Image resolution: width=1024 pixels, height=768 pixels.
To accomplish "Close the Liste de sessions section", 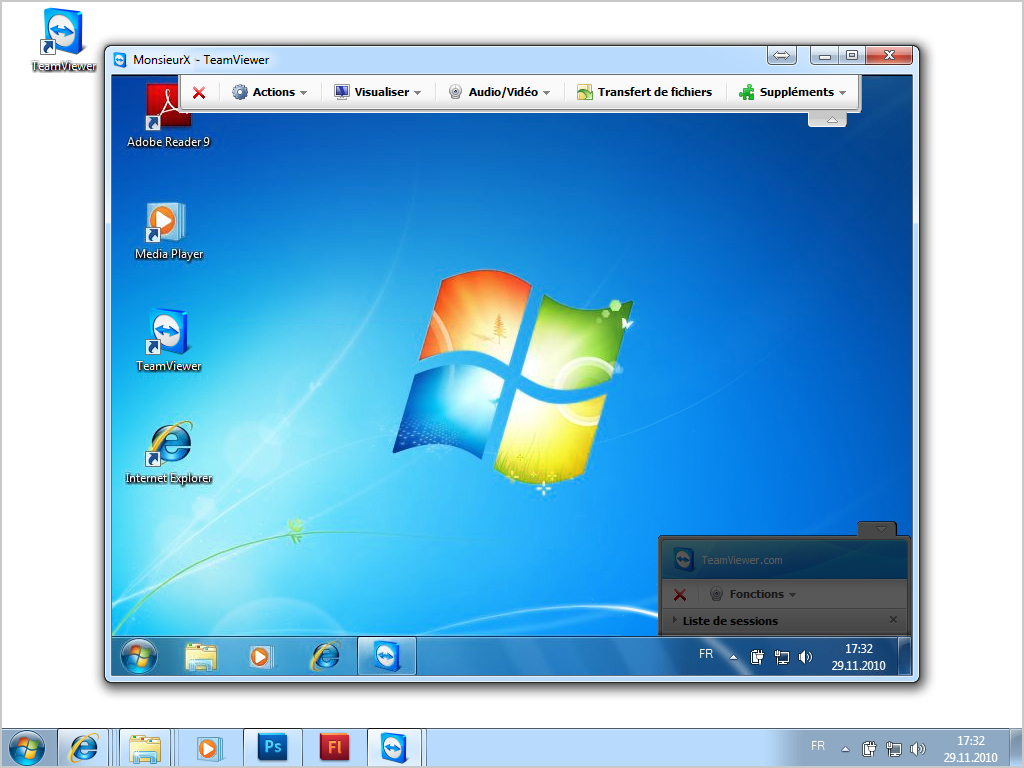I will coord(893,620).
